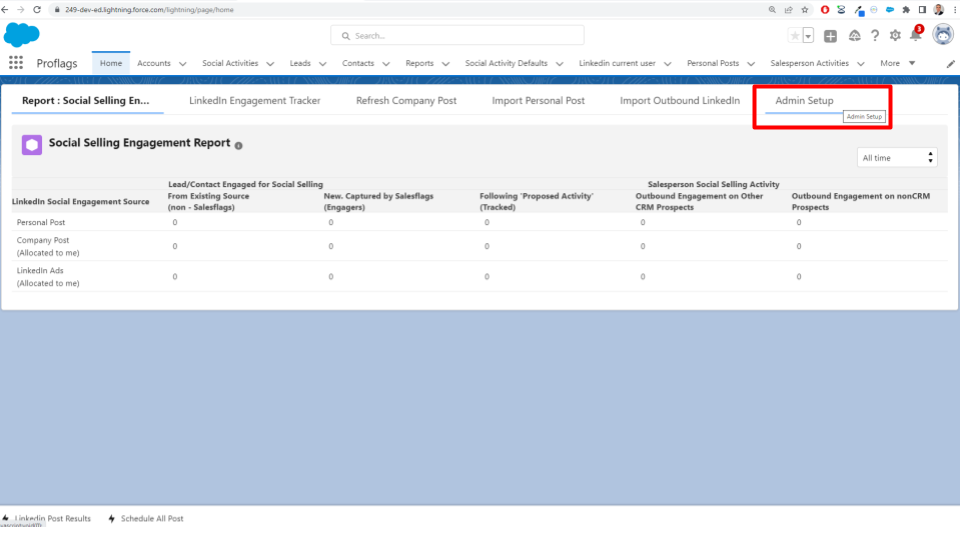960x540 pixels.
Task: Open the Salesforce Help question mark
Action: coord(875,36)
